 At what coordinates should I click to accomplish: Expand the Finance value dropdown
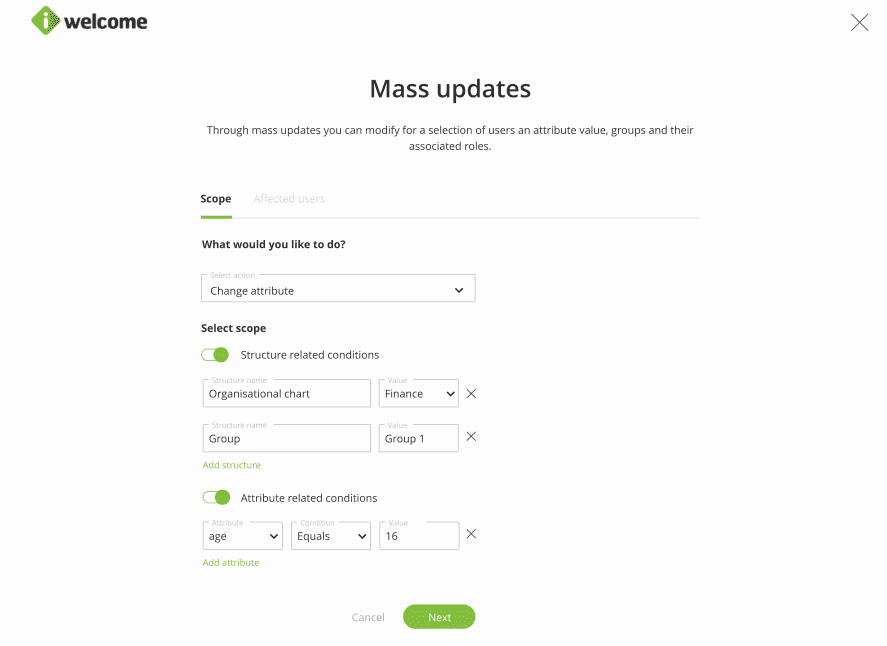[418, 394]
